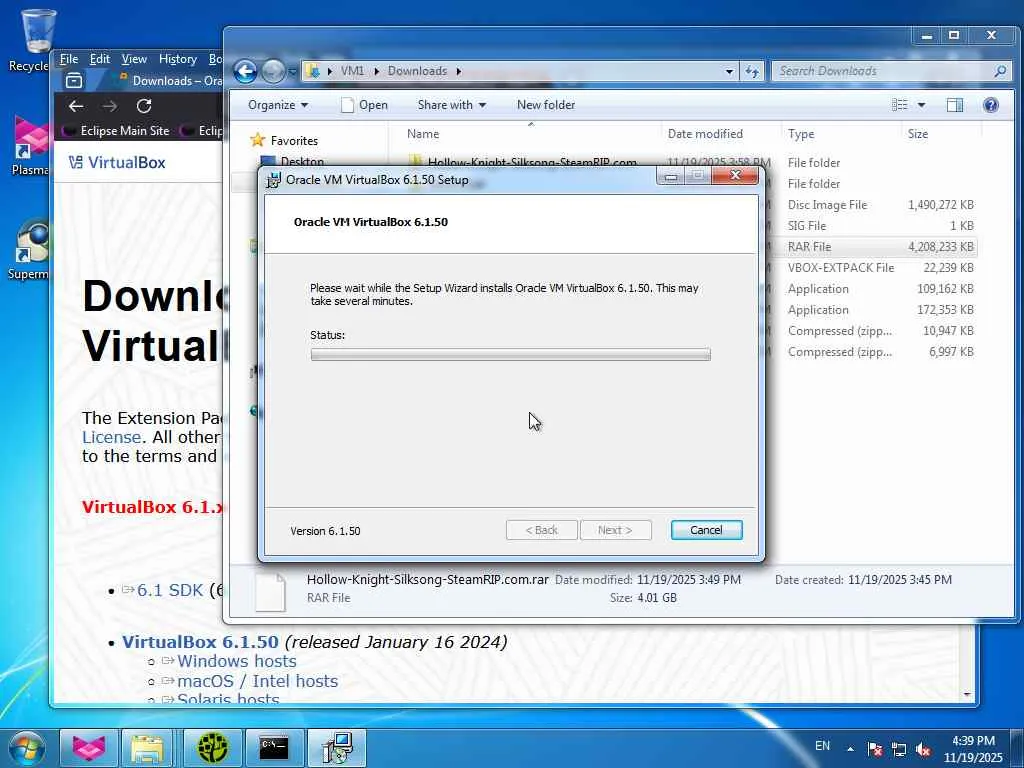The height and width of the screenshot is (768, 1024).
Task: Open the browser History menu
Action: point(178,59)
